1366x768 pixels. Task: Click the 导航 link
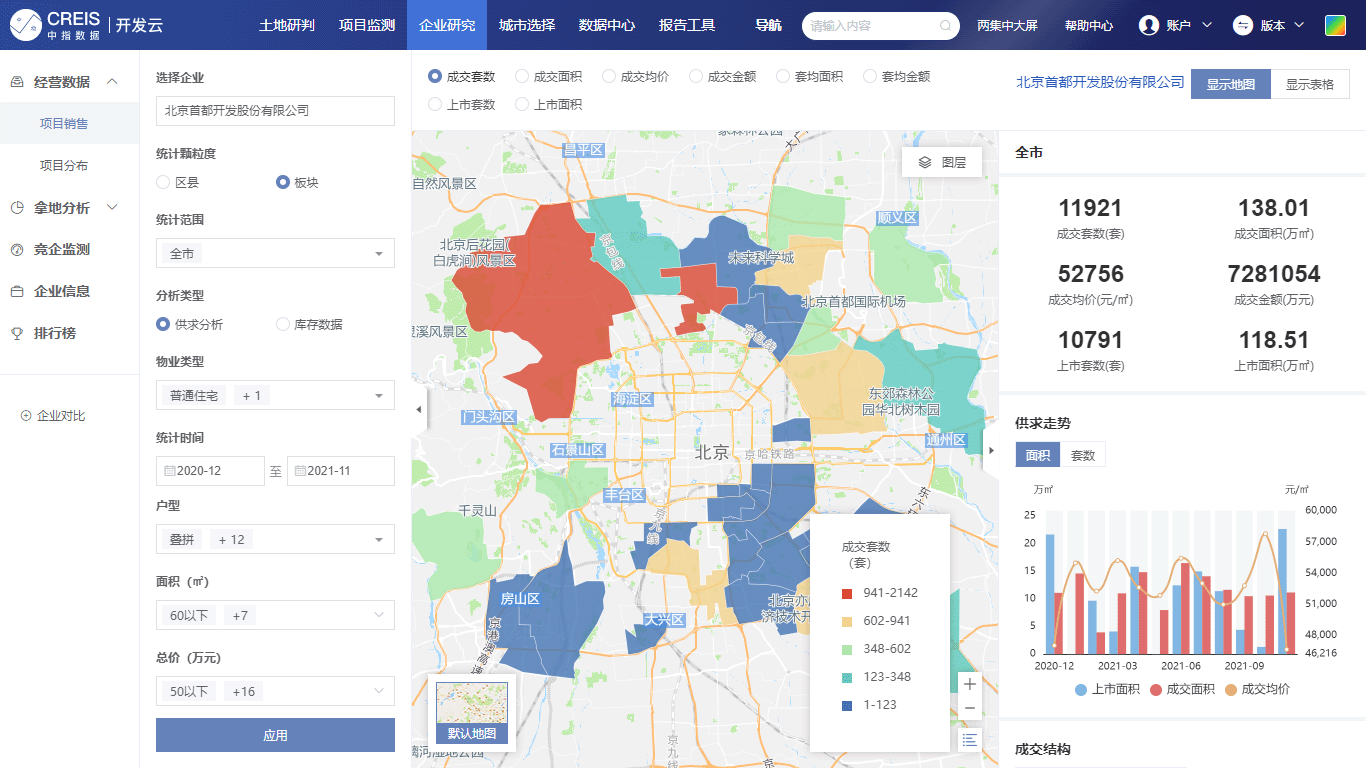769,25
